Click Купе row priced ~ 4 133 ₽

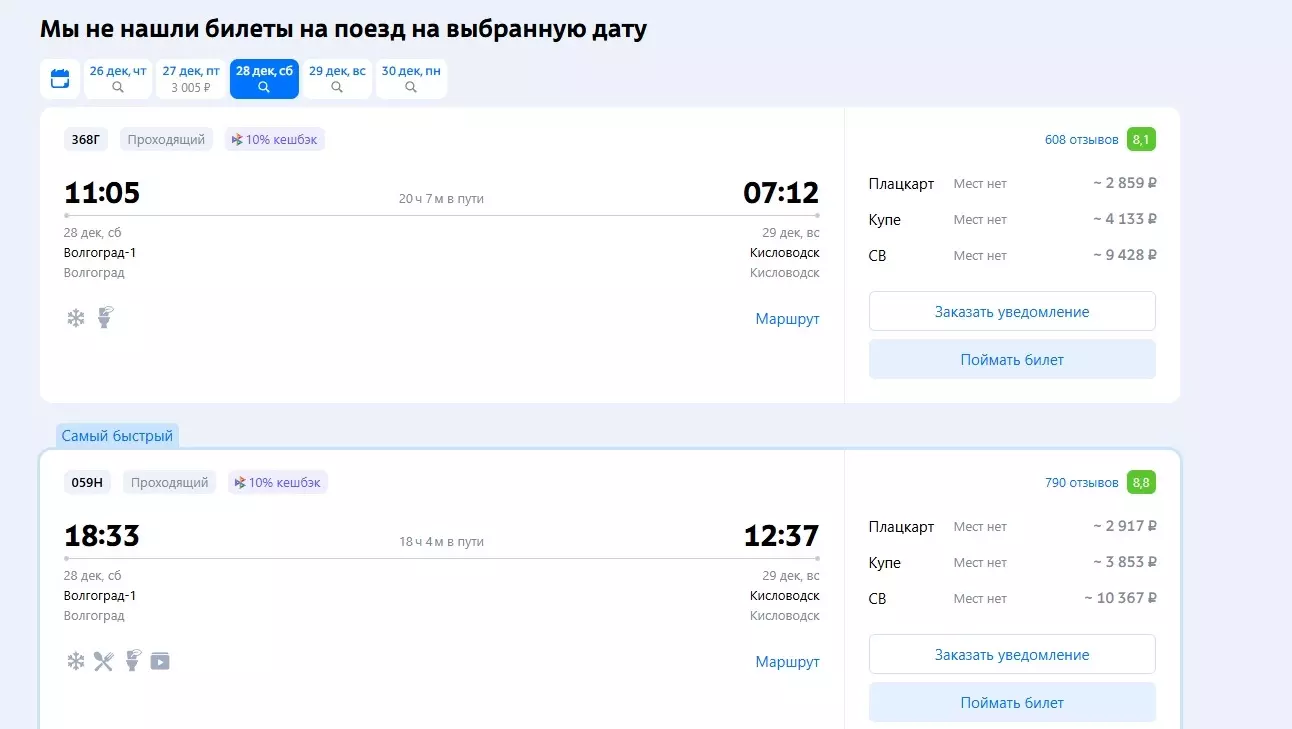(1012, 220)
